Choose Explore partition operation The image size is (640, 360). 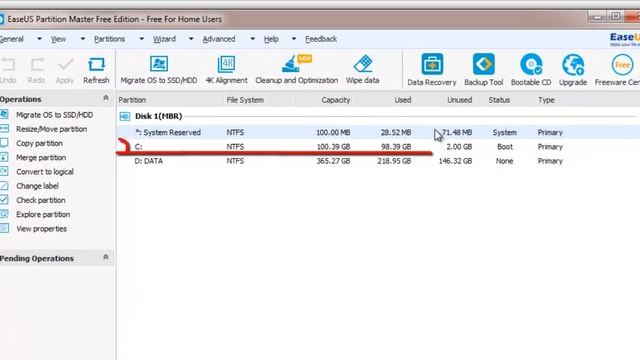pyautogui.click(x=43, y=215)
